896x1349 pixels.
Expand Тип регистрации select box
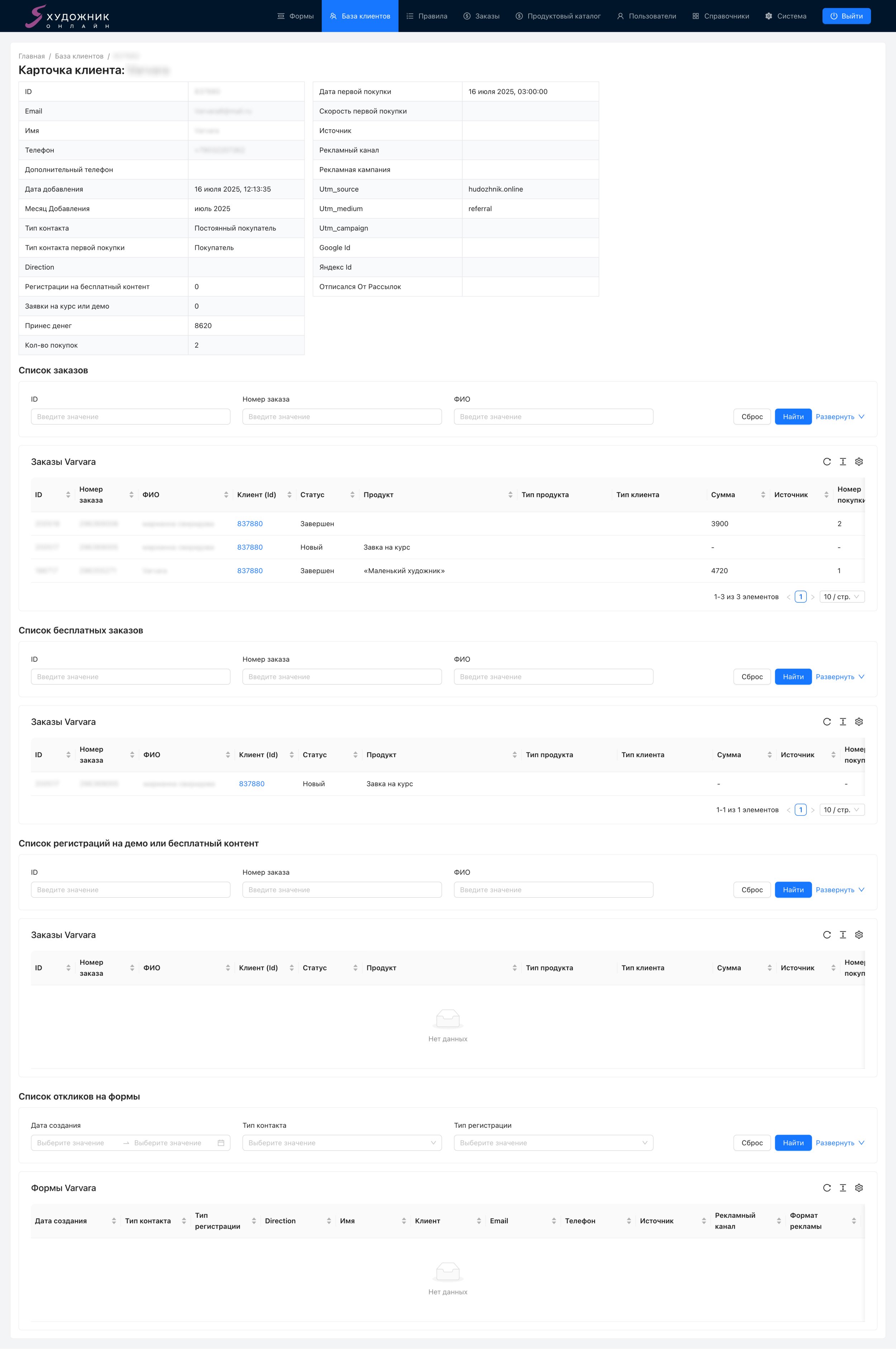pyautogui.click(x=553, y=1143)
